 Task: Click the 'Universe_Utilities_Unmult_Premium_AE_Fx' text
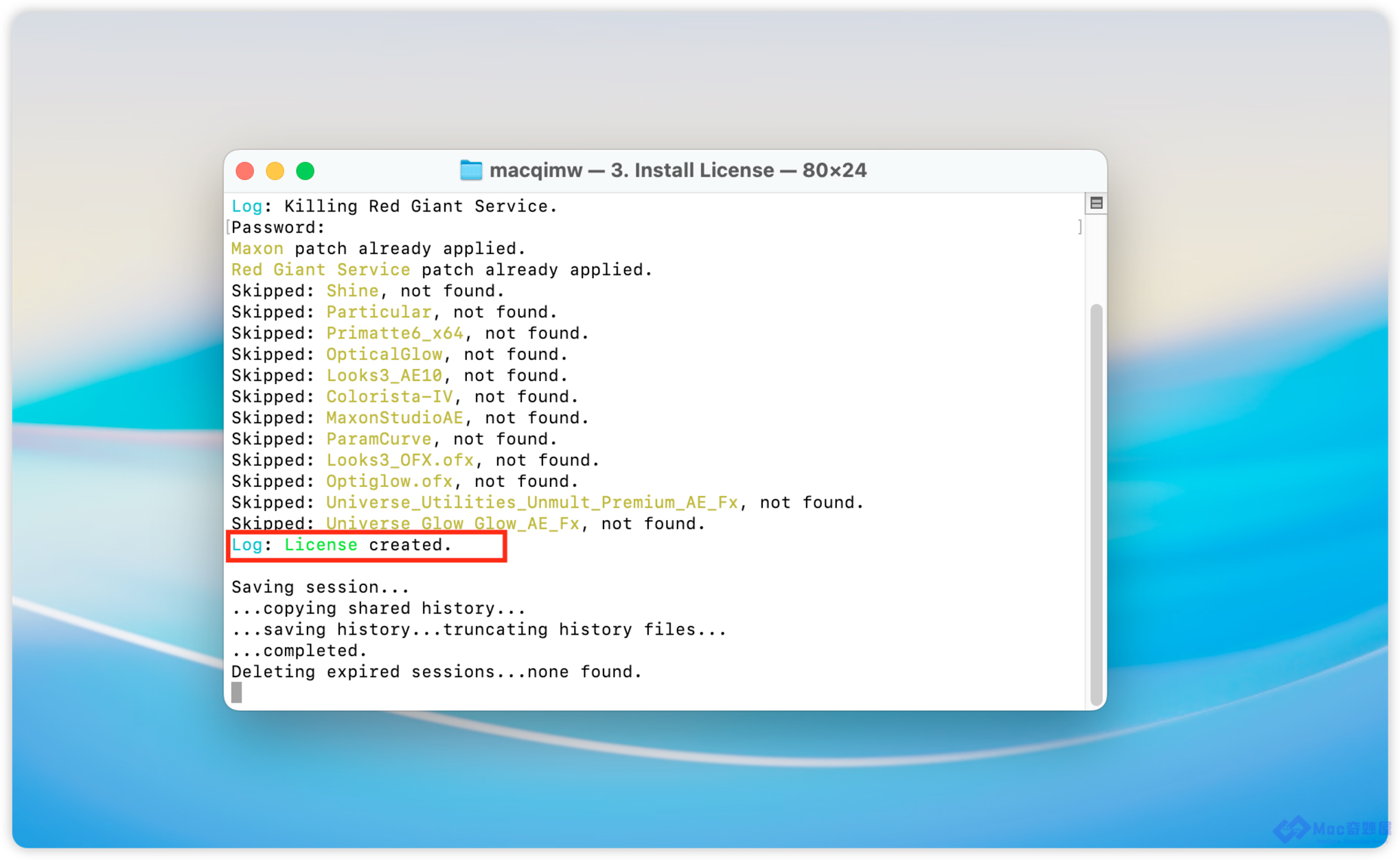(x=531, y=503)
